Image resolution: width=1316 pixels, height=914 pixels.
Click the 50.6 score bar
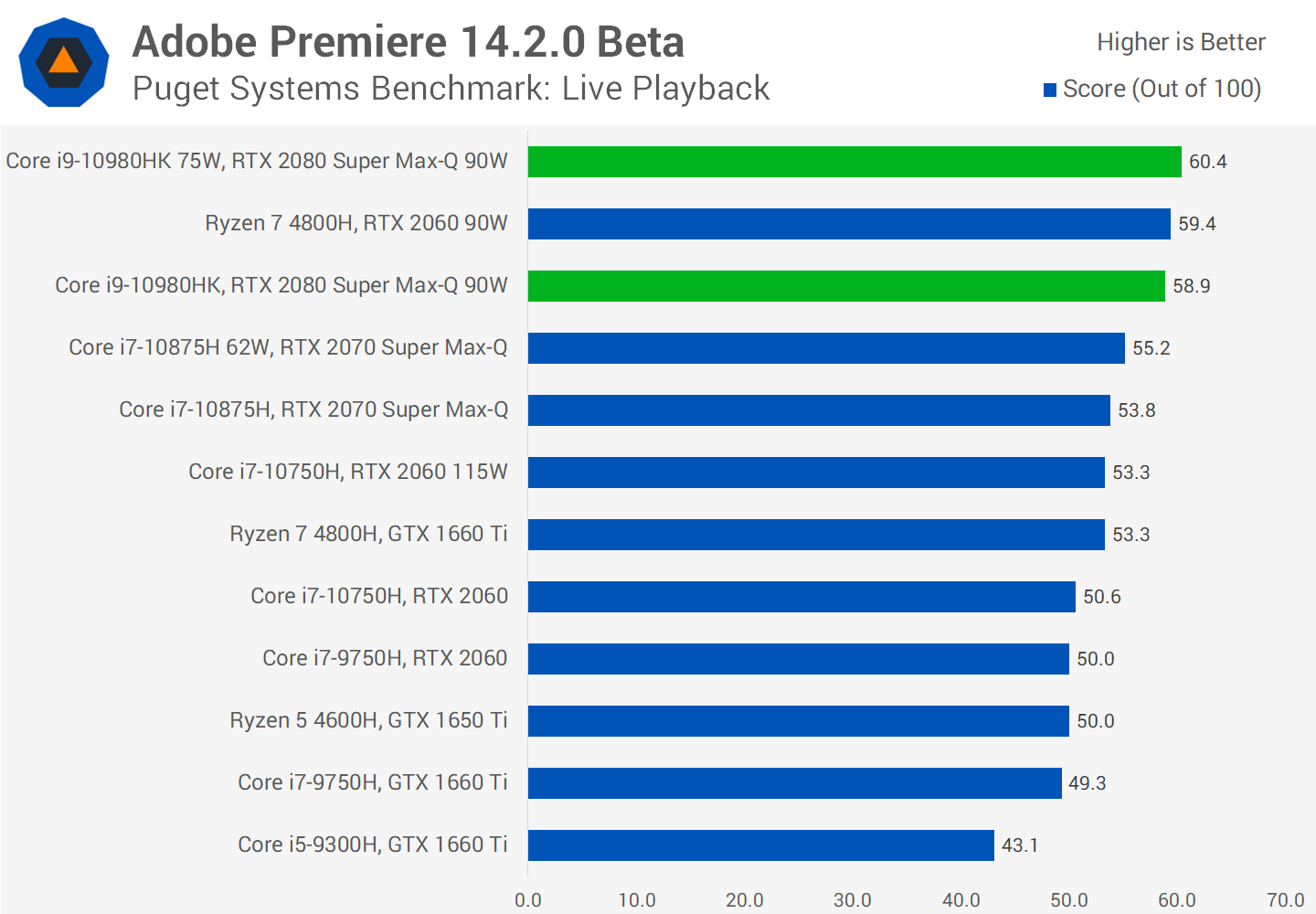pos(801,597)
